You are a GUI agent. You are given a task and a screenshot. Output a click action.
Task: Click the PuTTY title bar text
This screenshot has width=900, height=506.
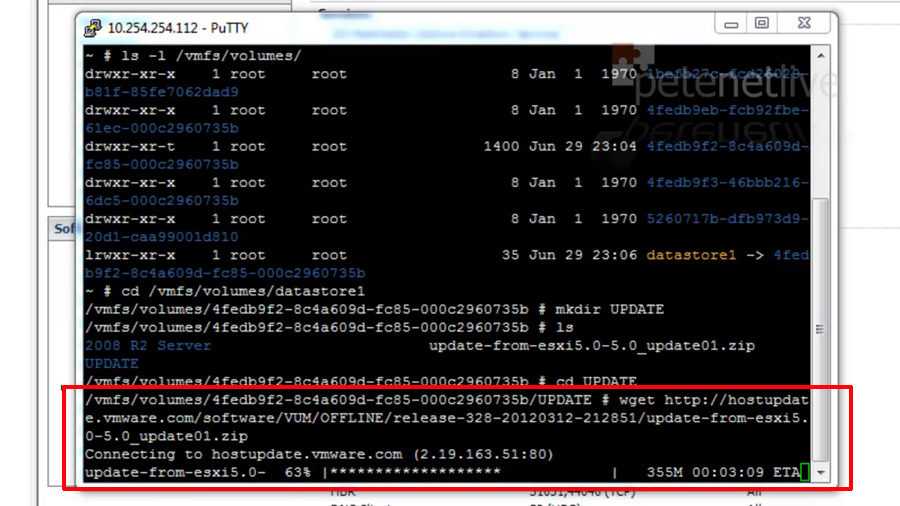(x=178, y=28)
